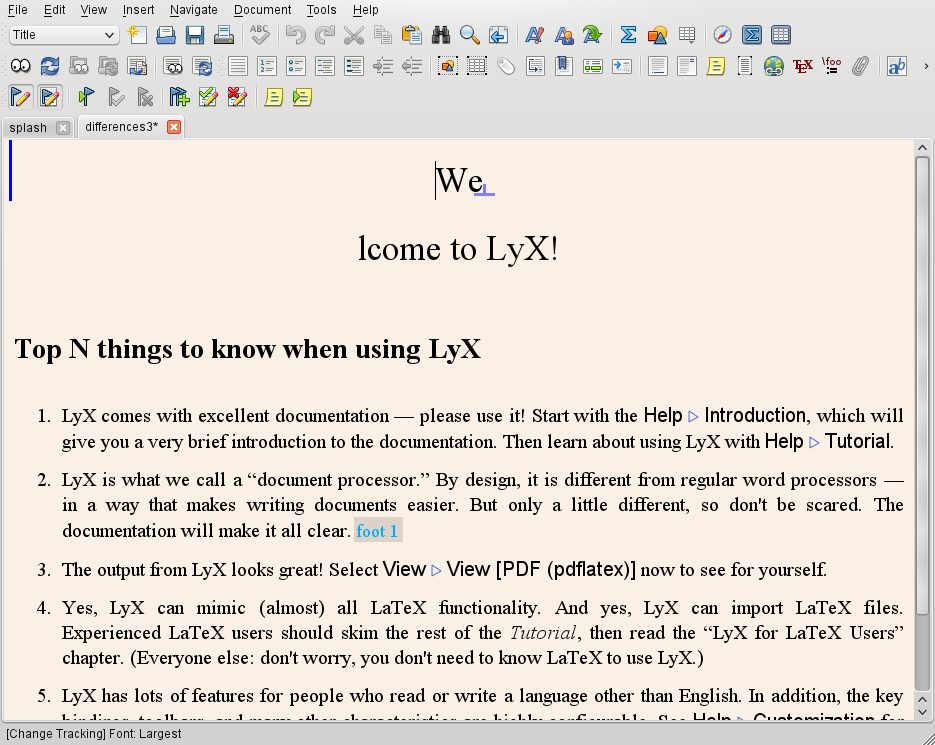Open the Title paragraph style dropdown
The image size is (935, 745).
[x=64, y=35]
